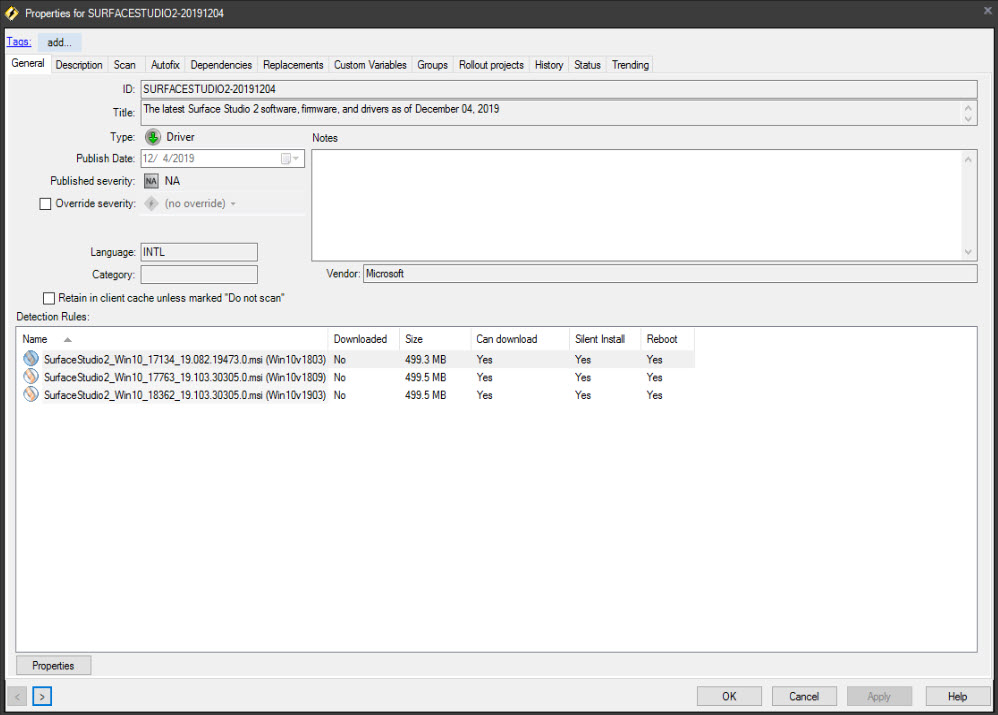This screenshot has width=998, height=715.
Task: Select the Win10v1903 MSI package icon
Action: [31, 394]
